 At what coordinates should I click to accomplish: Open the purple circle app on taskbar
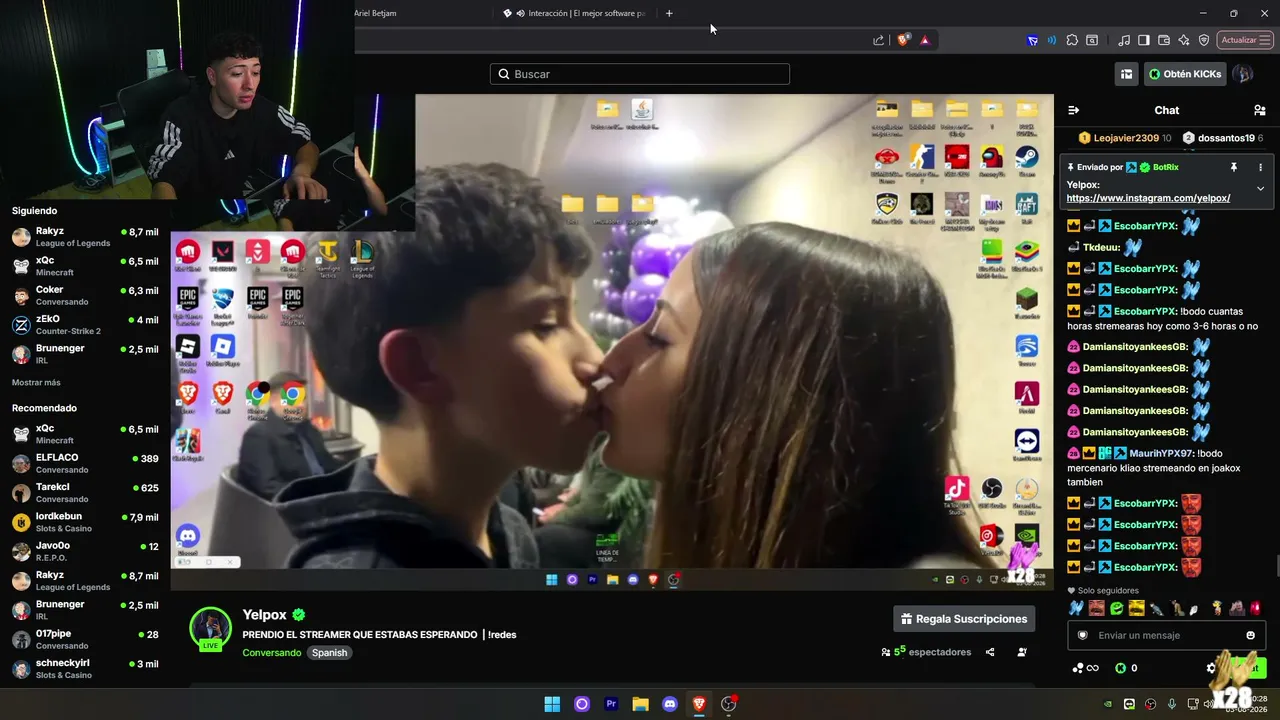[x=582, y=704]
